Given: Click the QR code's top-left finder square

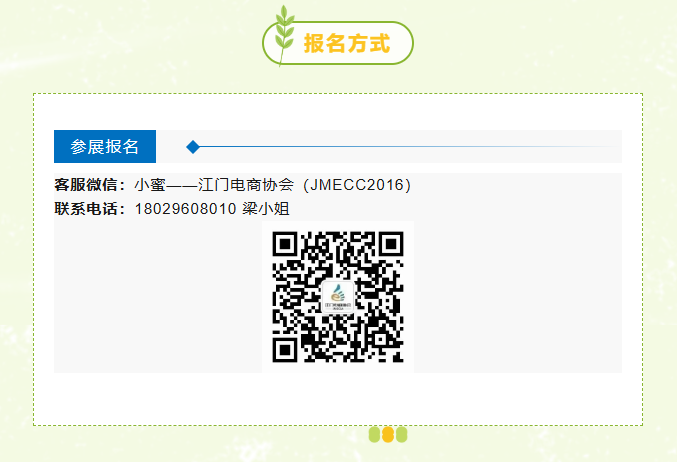Looking at the screenshot, I should pyautogui.click(x=286, y=245).
